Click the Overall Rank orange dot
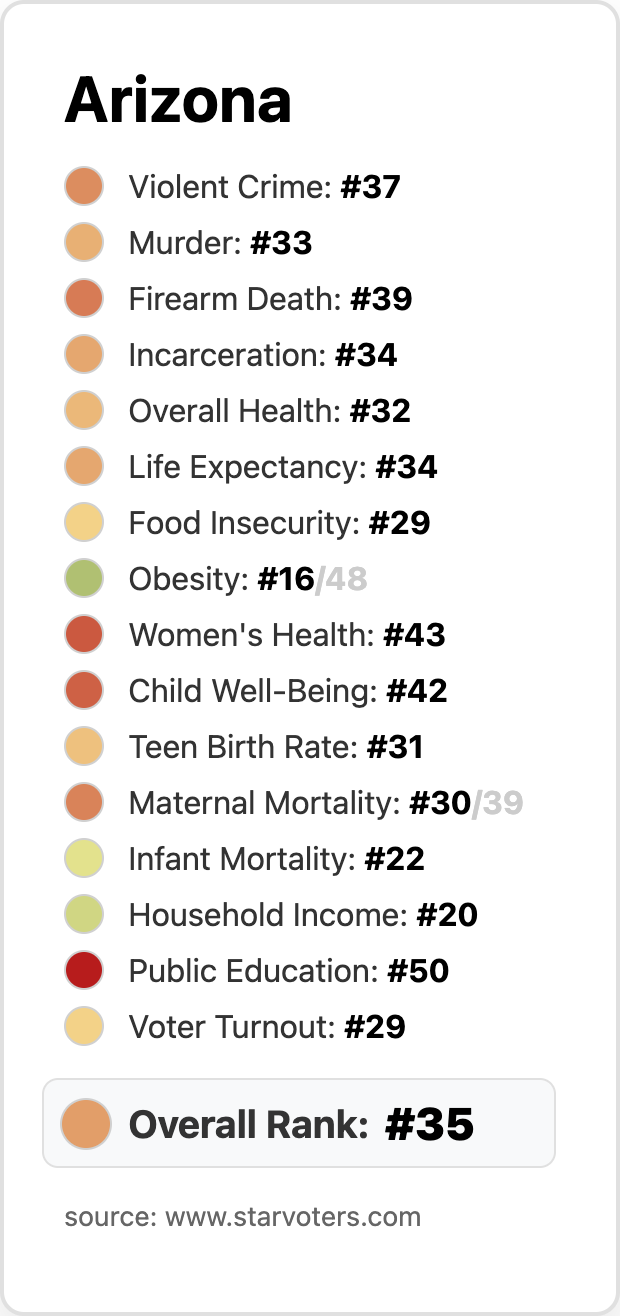620x1316 pixels. tap(84, 1124)
